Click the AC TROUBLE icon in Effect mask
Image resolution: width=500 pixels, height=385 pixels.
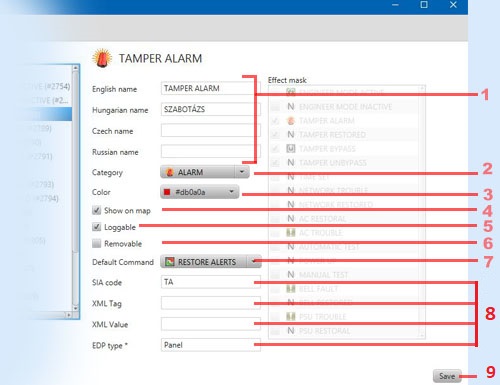[x=291, y=232]
